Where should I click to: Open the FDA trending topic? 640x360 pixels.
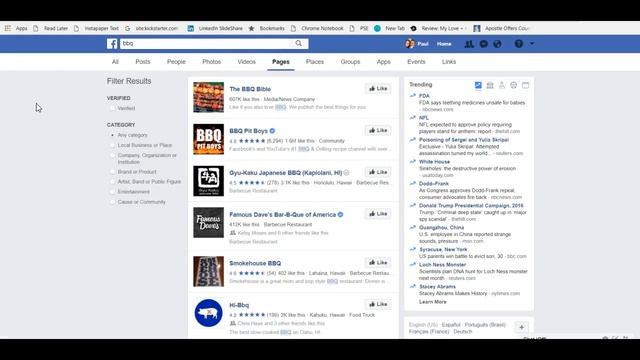coord(424,96)
